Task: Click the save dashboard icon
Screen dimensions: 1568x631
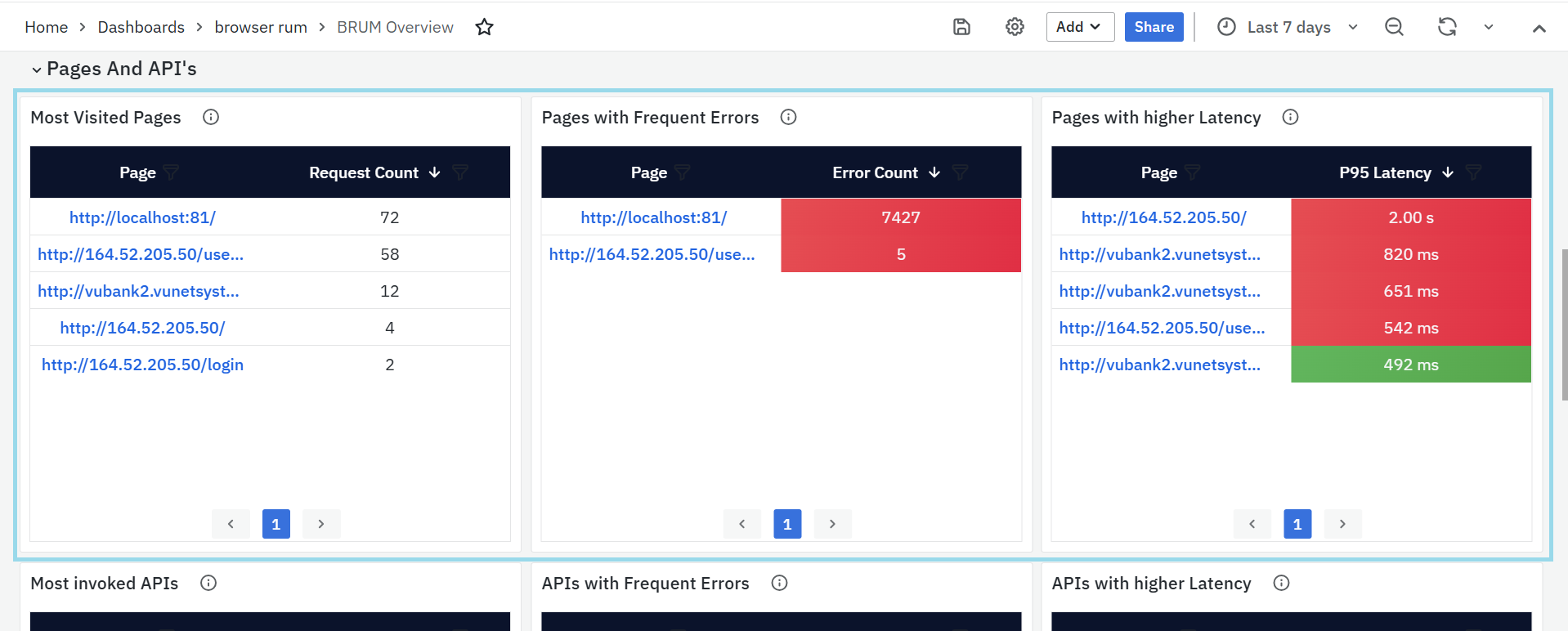Action: click(x=961, y=27)
